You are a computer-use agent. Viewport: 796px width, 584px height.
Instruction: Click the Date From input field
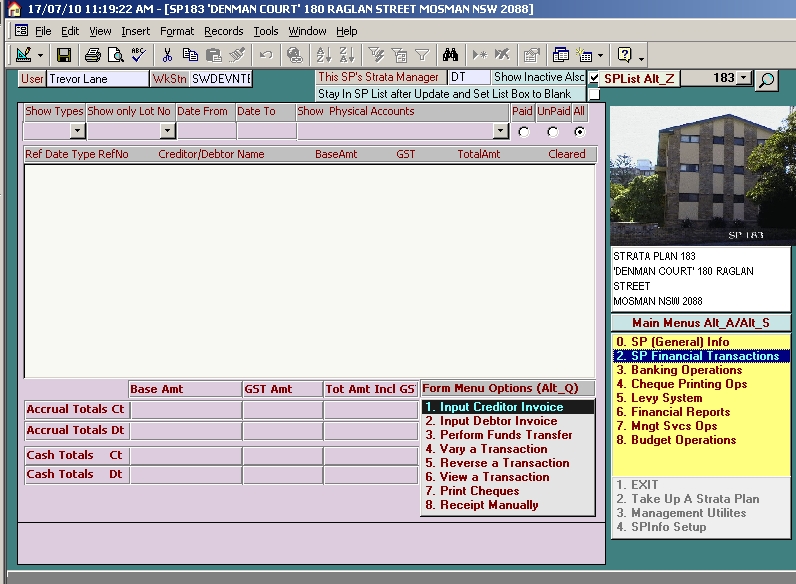tap(205, 131)
